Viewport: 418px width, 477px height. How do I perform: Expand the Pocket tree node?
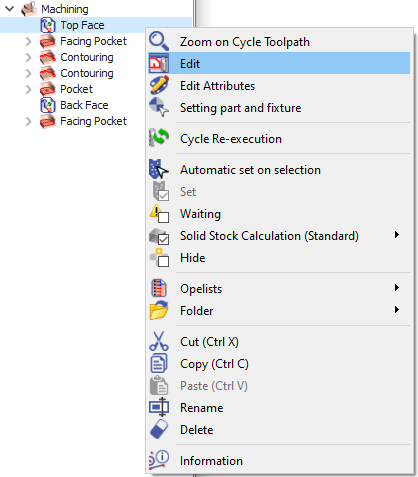tap(29, 89)
